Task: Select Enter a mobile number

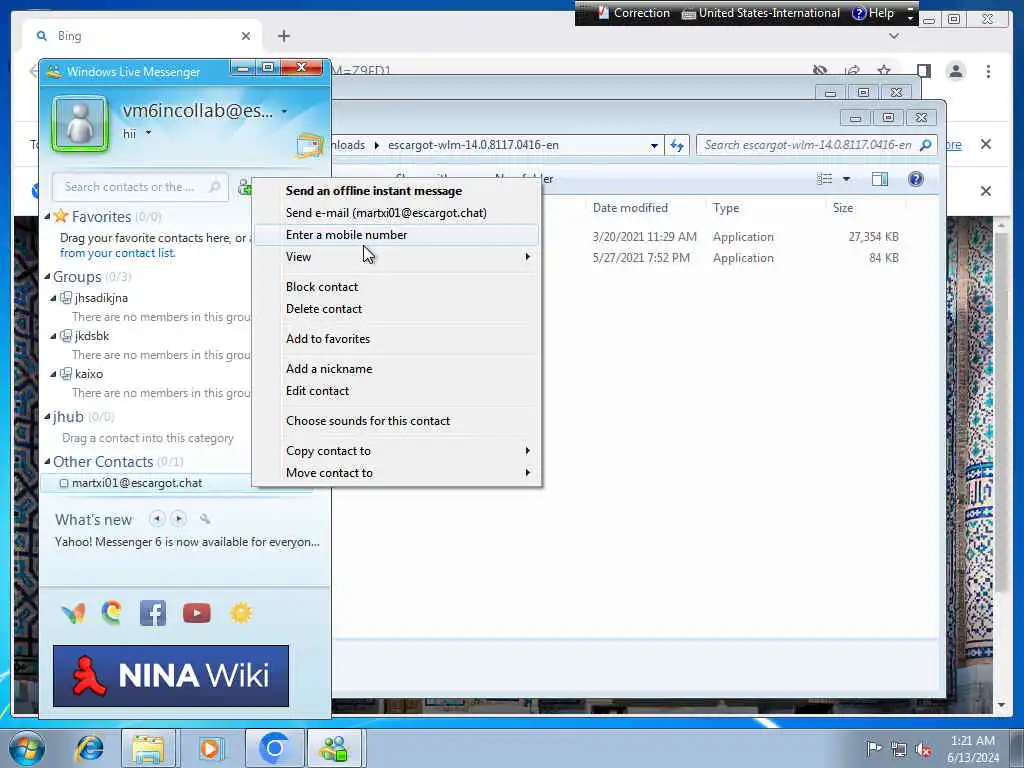Action: pos(396,235)
